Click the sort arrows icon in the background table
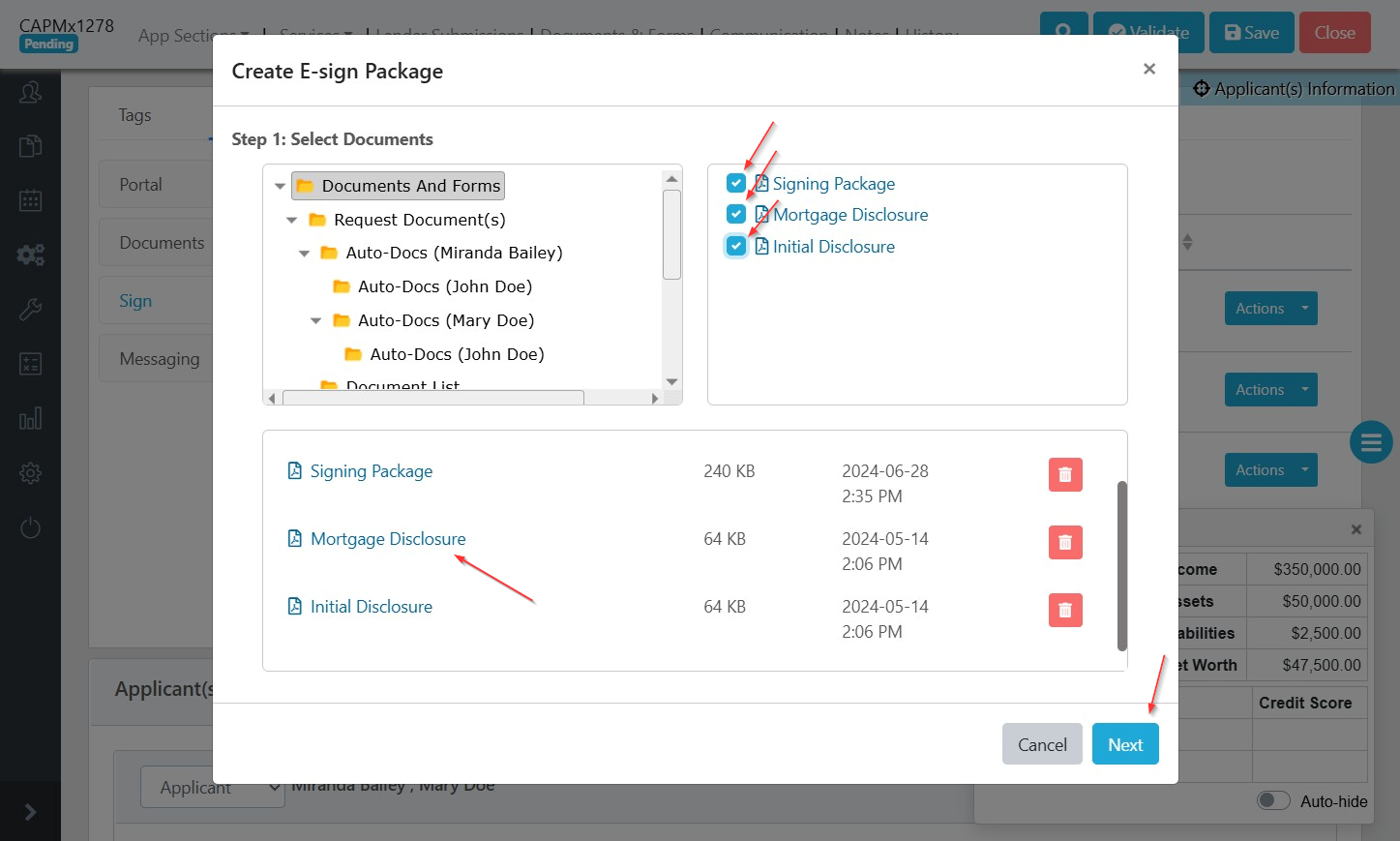 (1187, 242)
